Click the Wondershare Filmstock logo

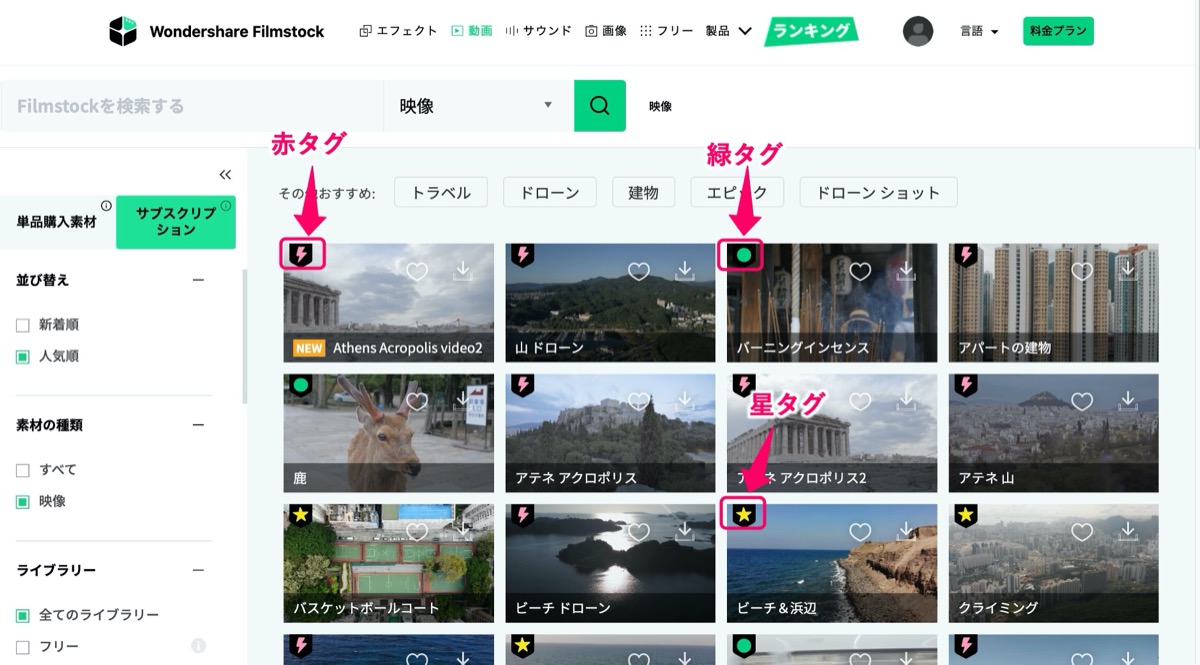coord(217,31)
